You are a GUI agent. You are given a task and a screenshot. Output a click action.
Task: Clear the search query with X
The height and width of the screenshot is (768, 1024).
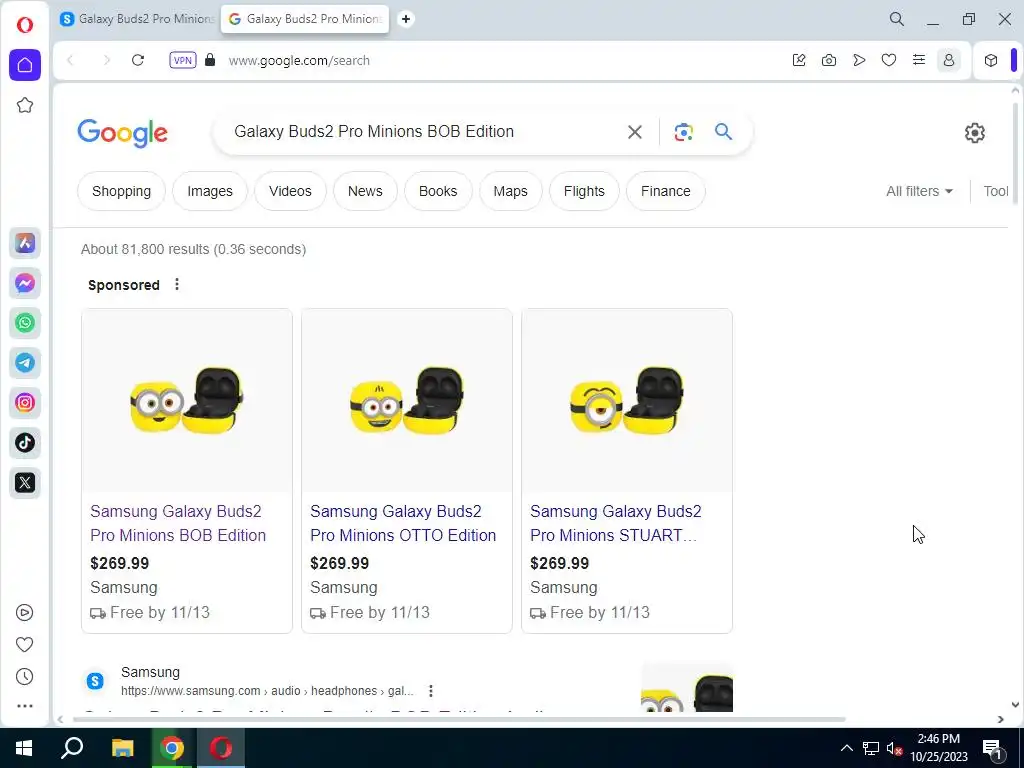point(634,132)
